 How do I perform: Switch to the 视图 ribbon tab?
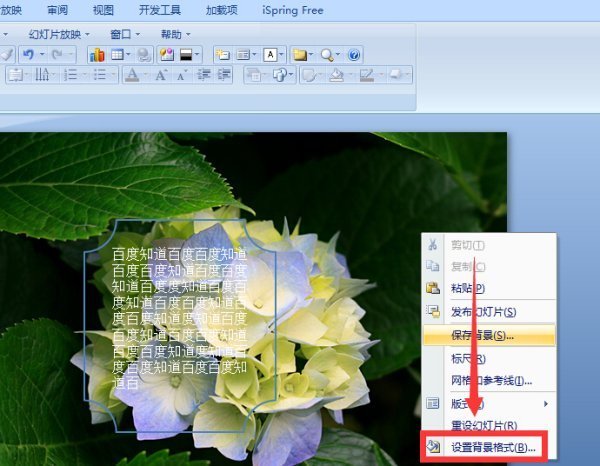pyautogui.click(x=103, y=10)
